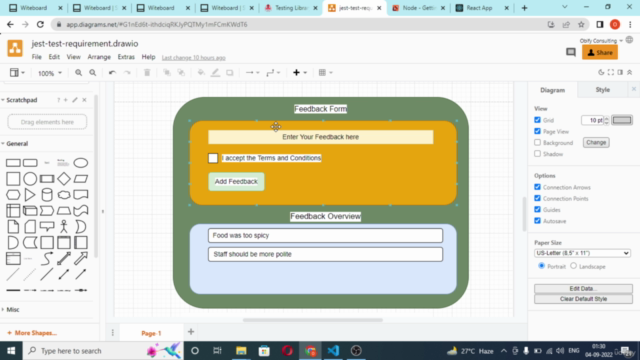Click the Redo arrow icon

click(x=127, y=73)
